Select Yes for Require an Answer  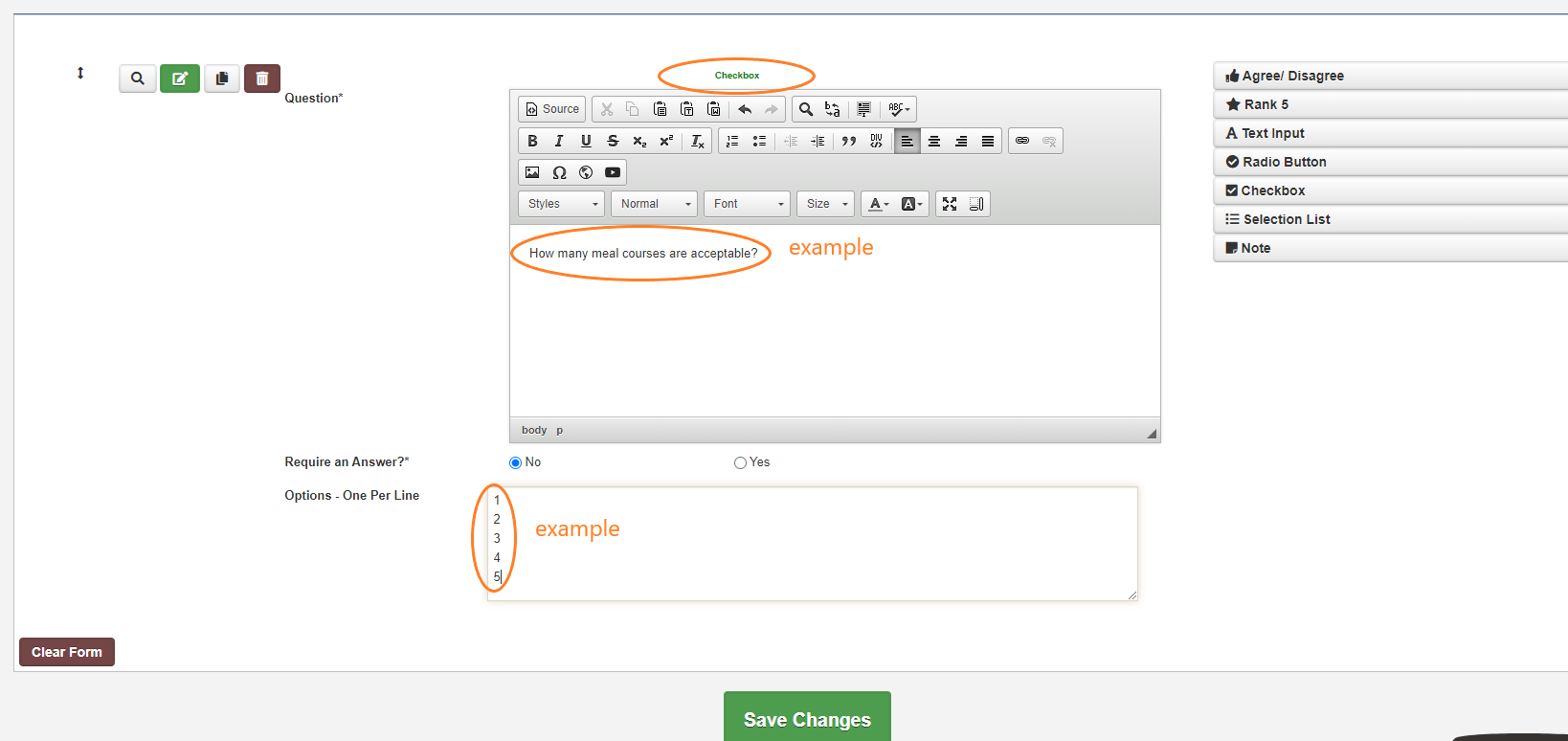pos(740,462)
